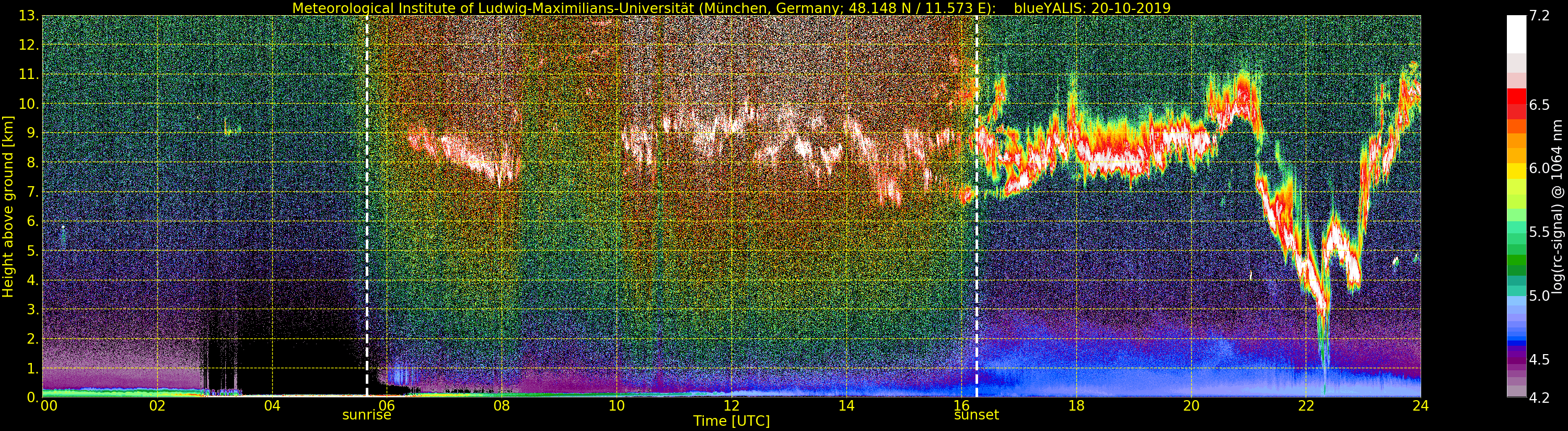Click the colorbar value '7.2'

(x=1539, y=16)
